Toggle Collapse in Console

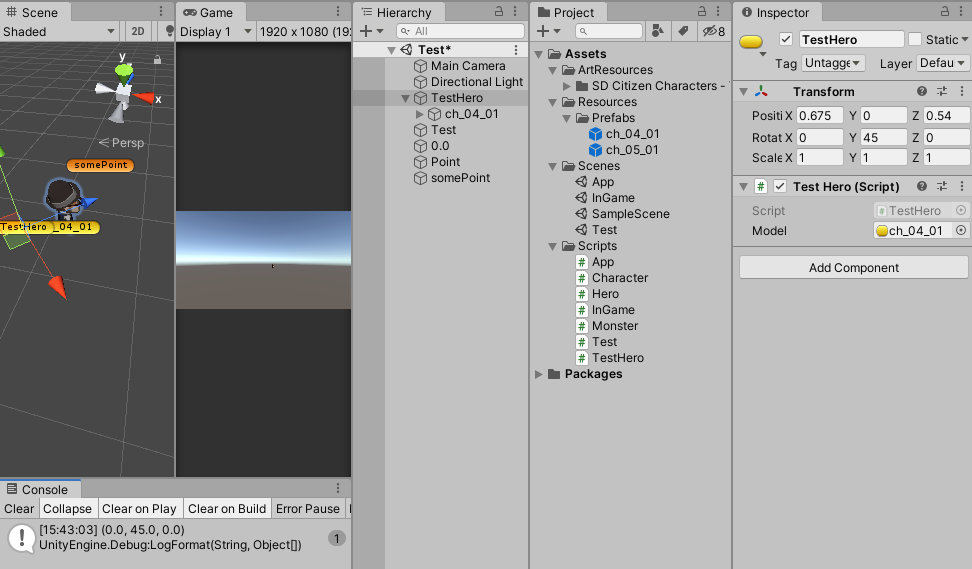pos(68,508)
